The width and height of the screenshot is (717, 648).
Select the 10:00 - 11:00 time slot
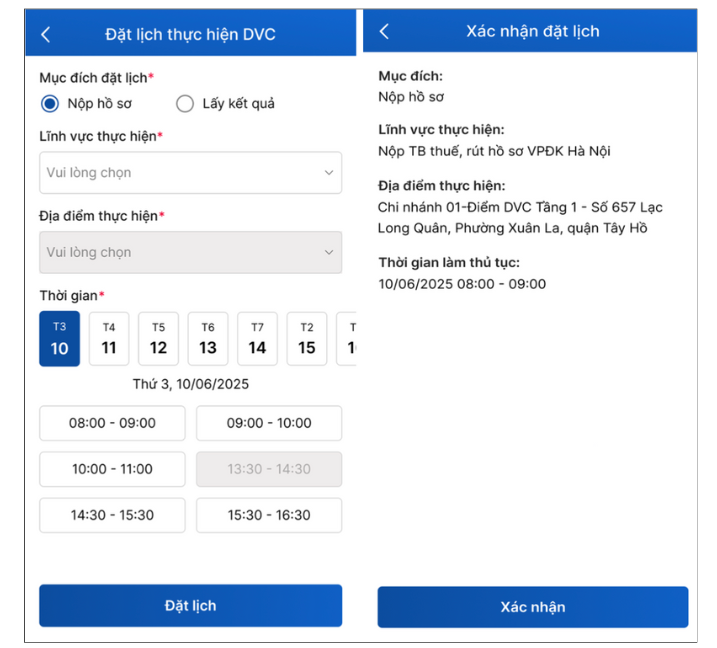tap(112, 469)
